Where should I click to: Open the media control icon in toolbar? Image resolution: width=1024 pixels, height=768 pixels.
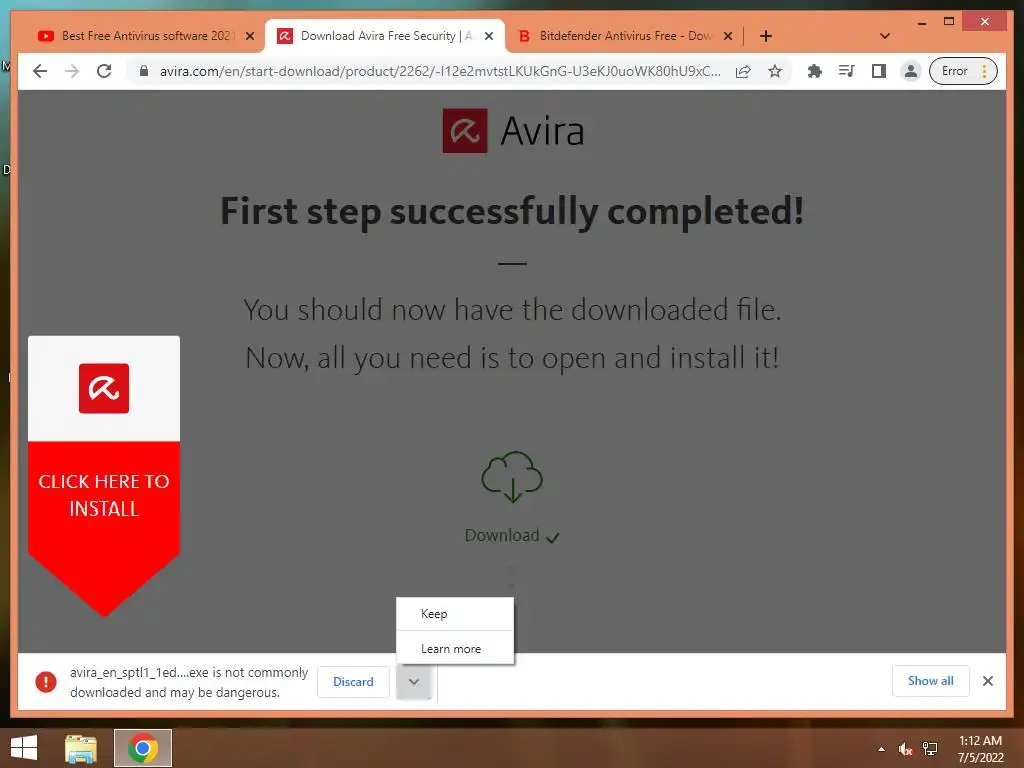[x=846, y=71]
